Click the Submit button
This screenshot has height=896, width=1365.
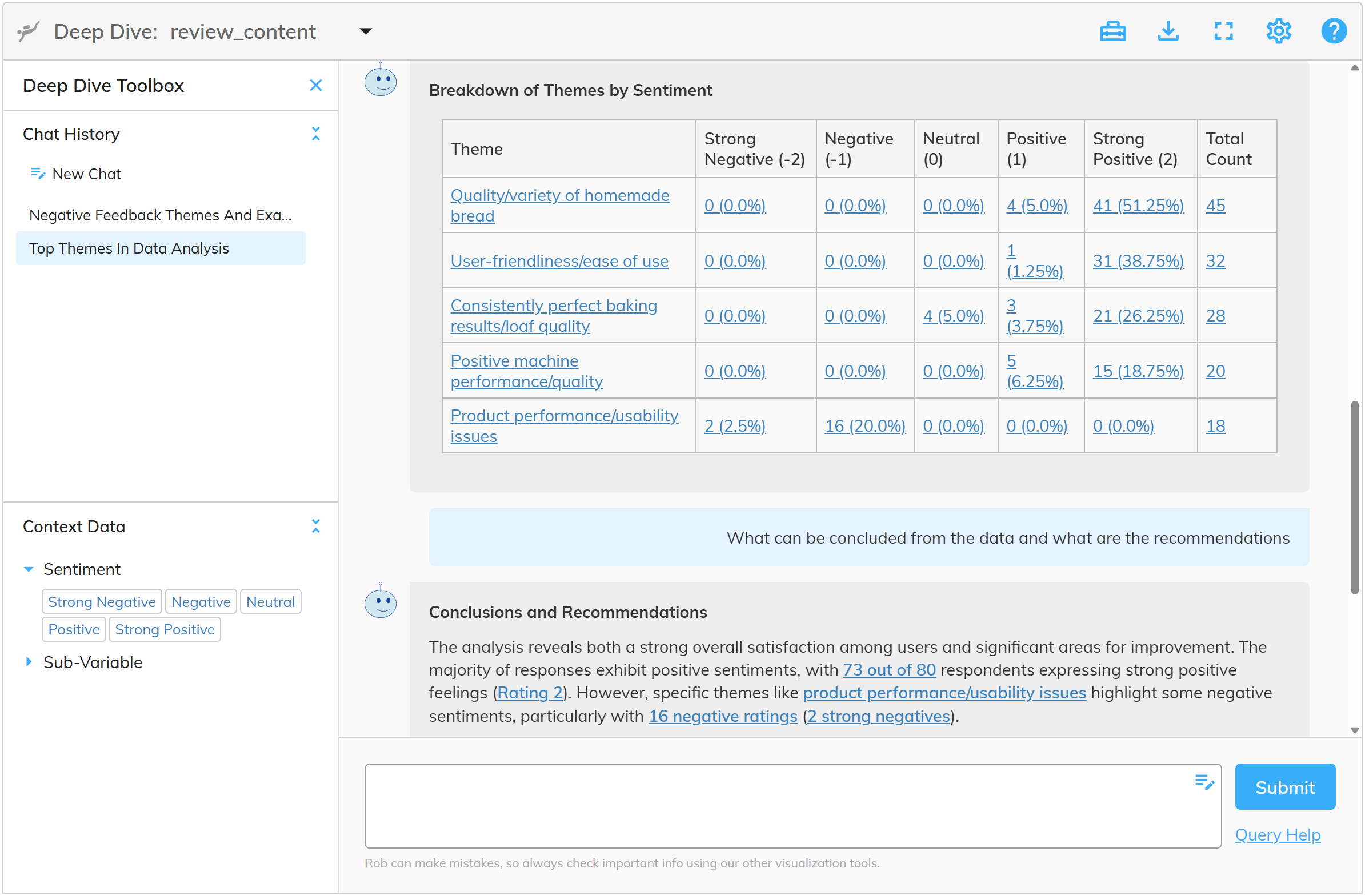[1285, 786]
